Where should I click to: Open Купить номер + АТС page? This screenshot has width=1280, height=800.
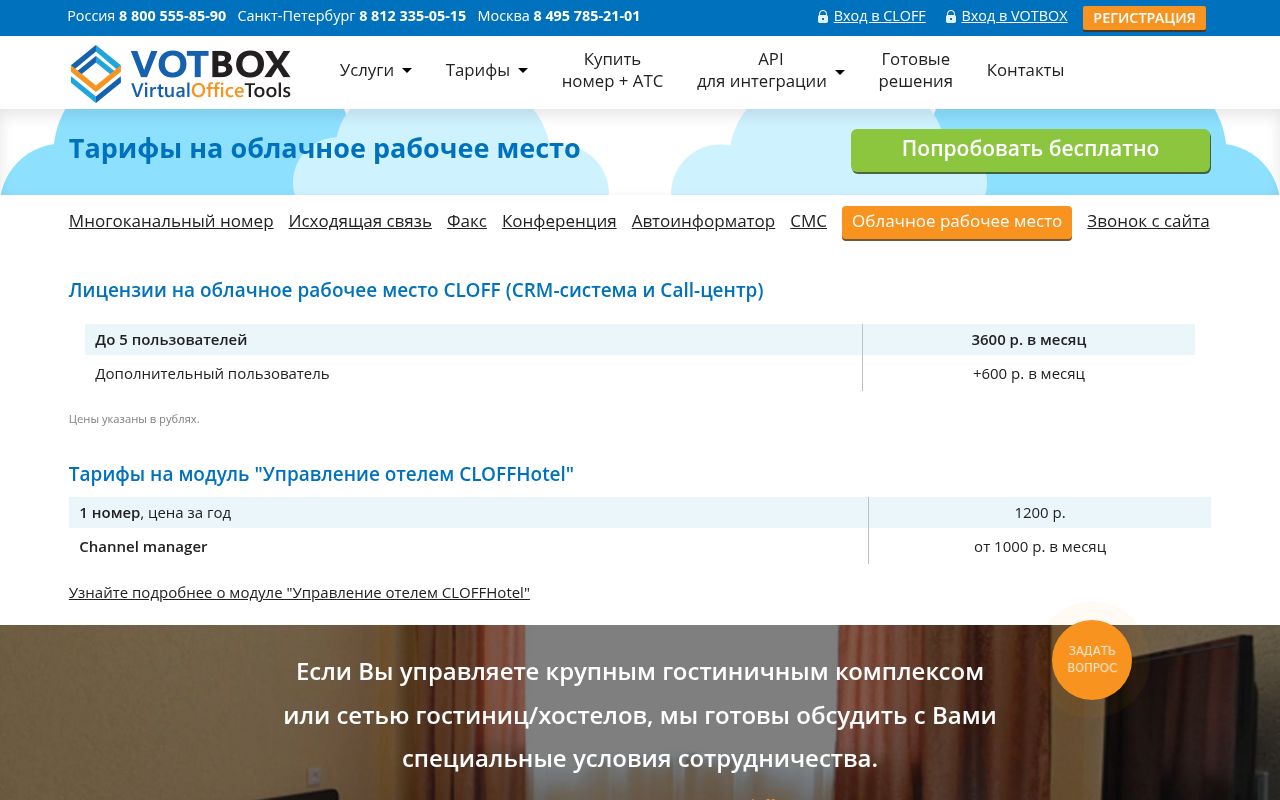coord(612,70)
